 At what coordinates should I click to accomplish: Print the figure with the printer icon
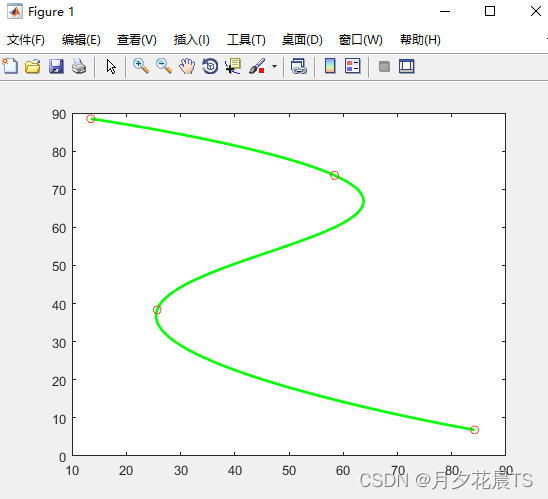click(x=79, y=66)
